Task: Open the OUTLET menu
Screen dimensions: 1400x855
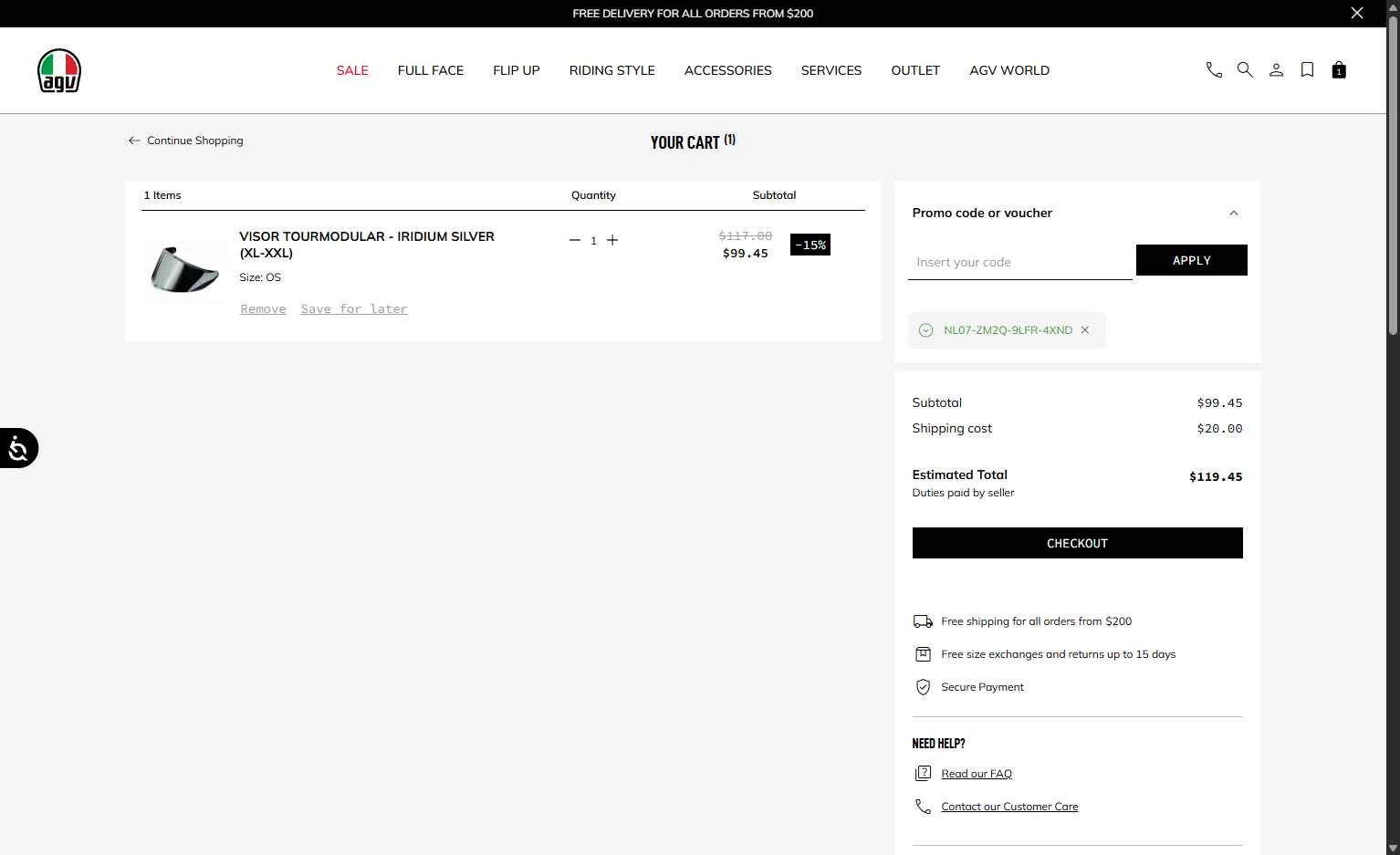Action: pos(915,70)
